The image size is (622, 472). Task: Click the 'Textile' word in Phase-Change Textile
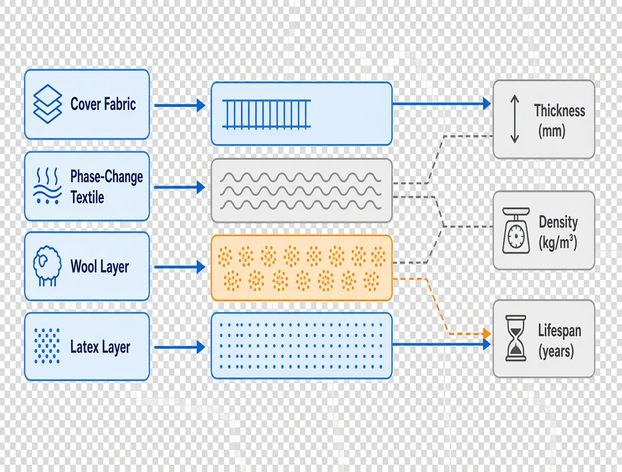point(87,197)
